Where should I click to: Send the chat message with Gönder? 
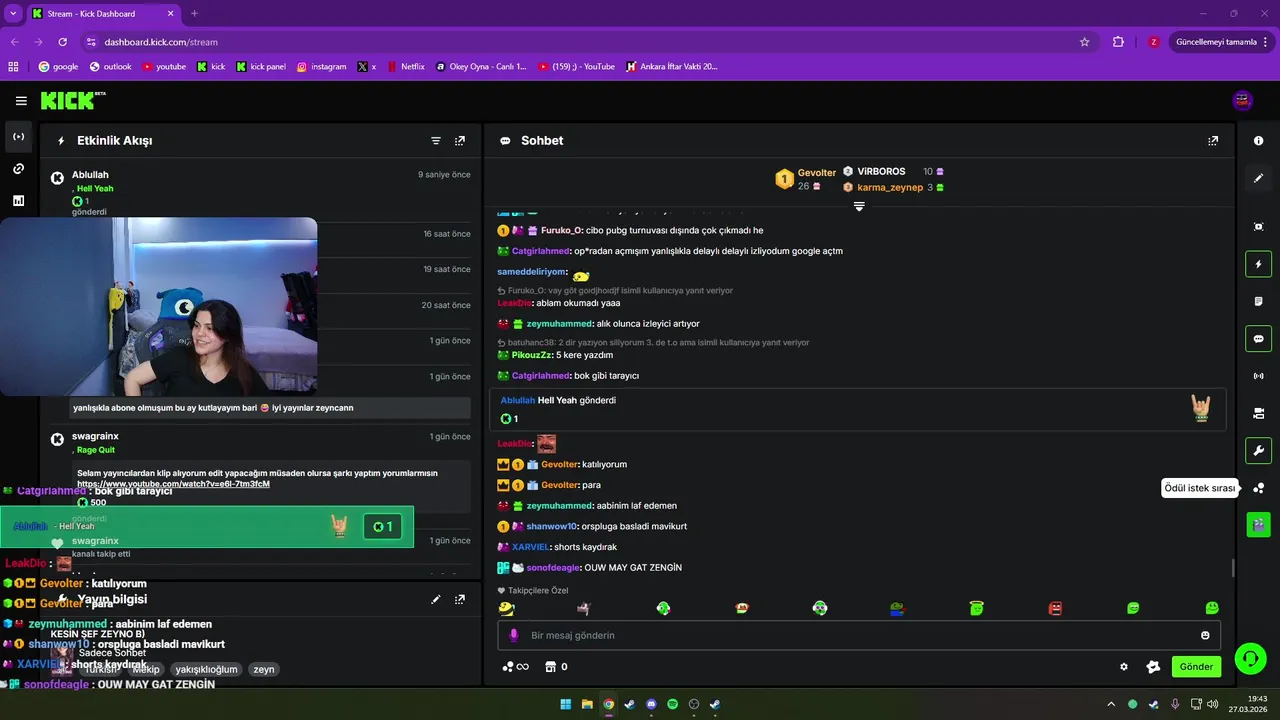coord(1196,667)
